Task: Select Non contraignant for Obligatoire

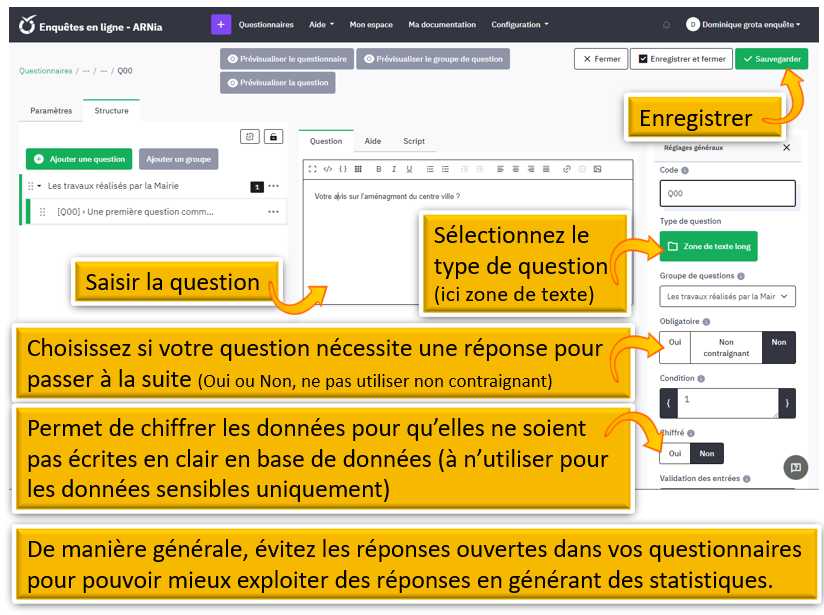Action: (726, 347)
